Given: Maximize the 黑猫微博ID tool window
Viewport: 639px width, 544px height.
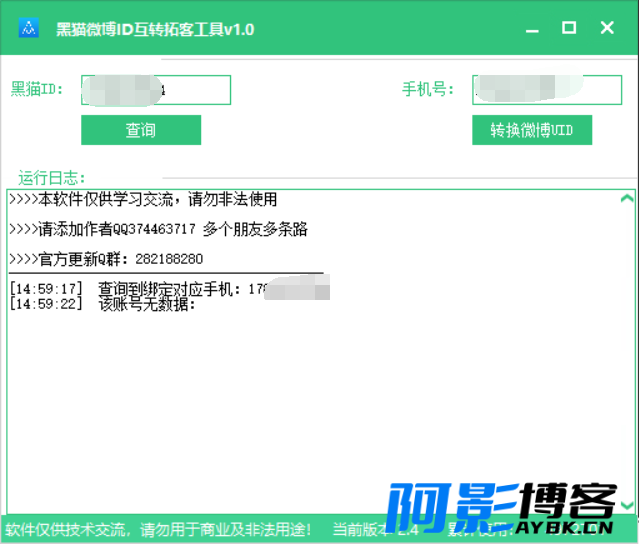Looking at the screenshot, I should point(569,28).
